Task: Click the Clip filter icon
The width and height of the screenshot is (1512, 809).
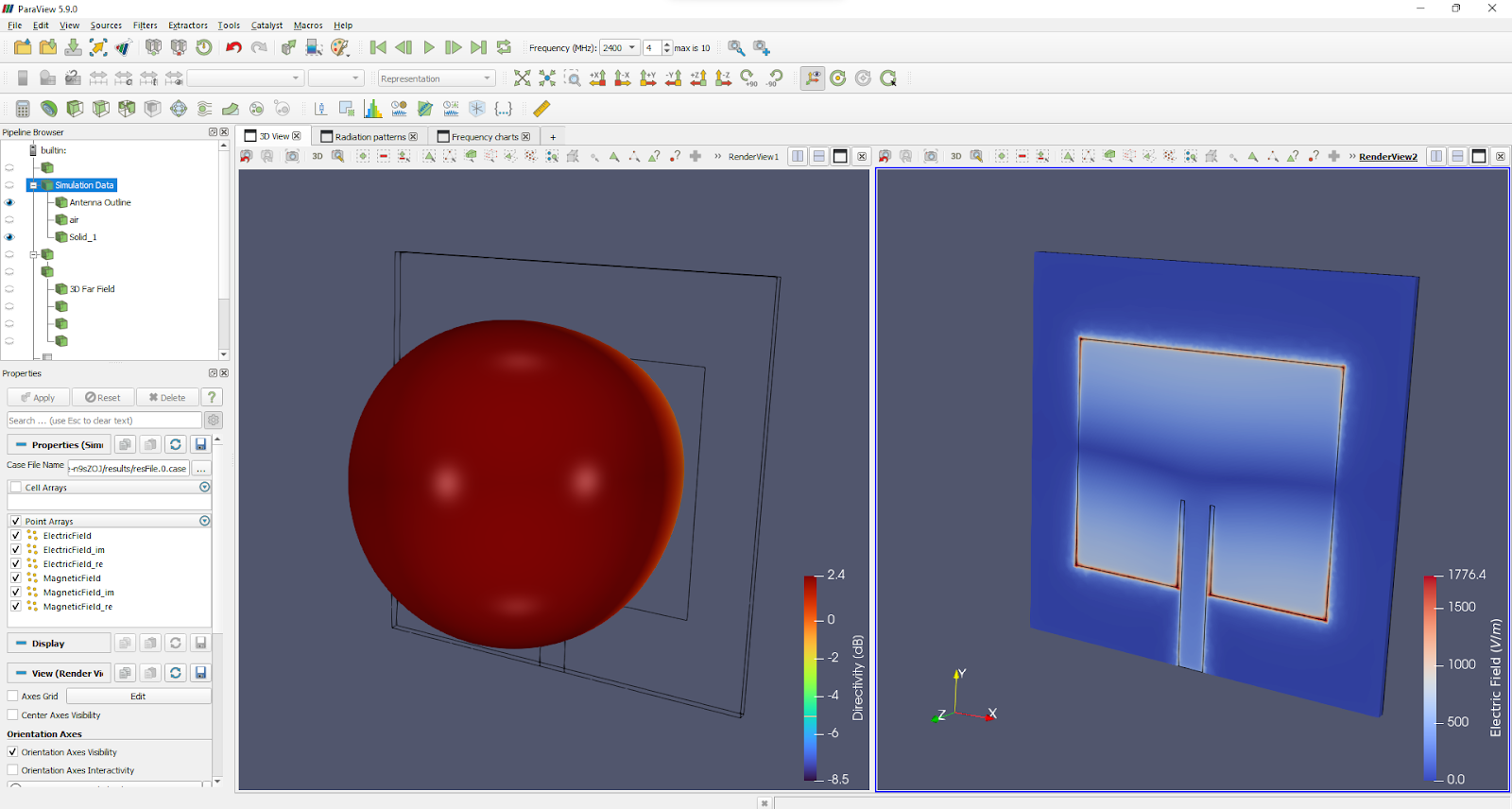Action: point(75,109)
